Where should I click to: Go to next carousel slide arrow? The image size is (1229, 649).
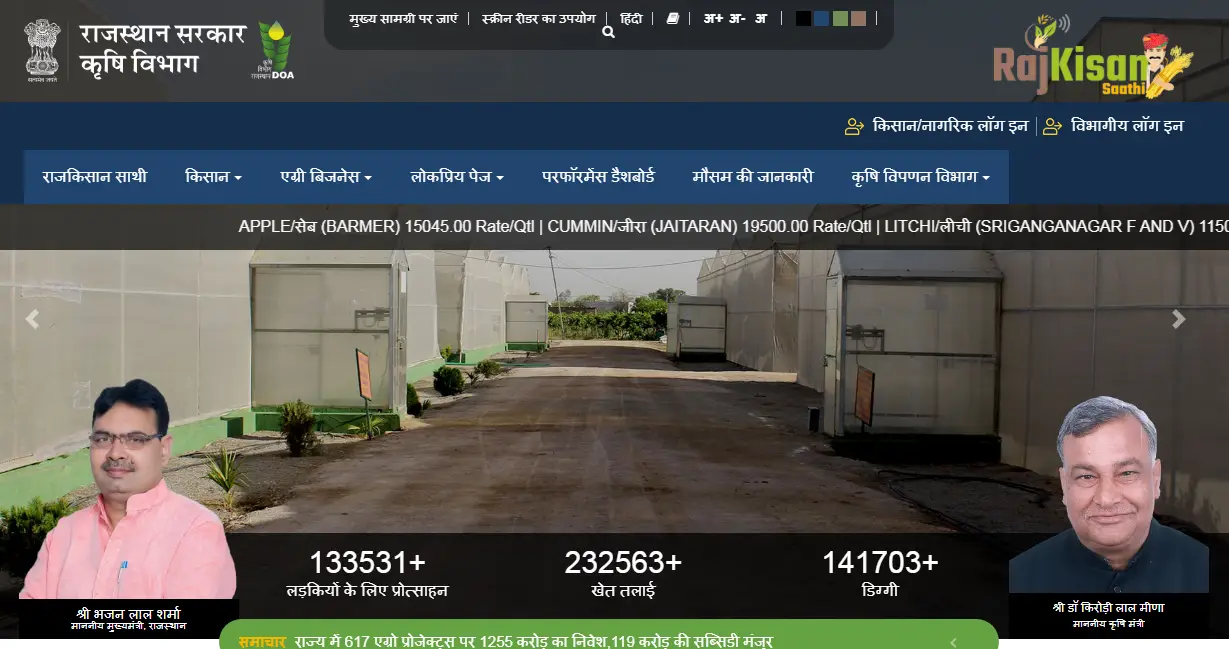click(1179, 320)
